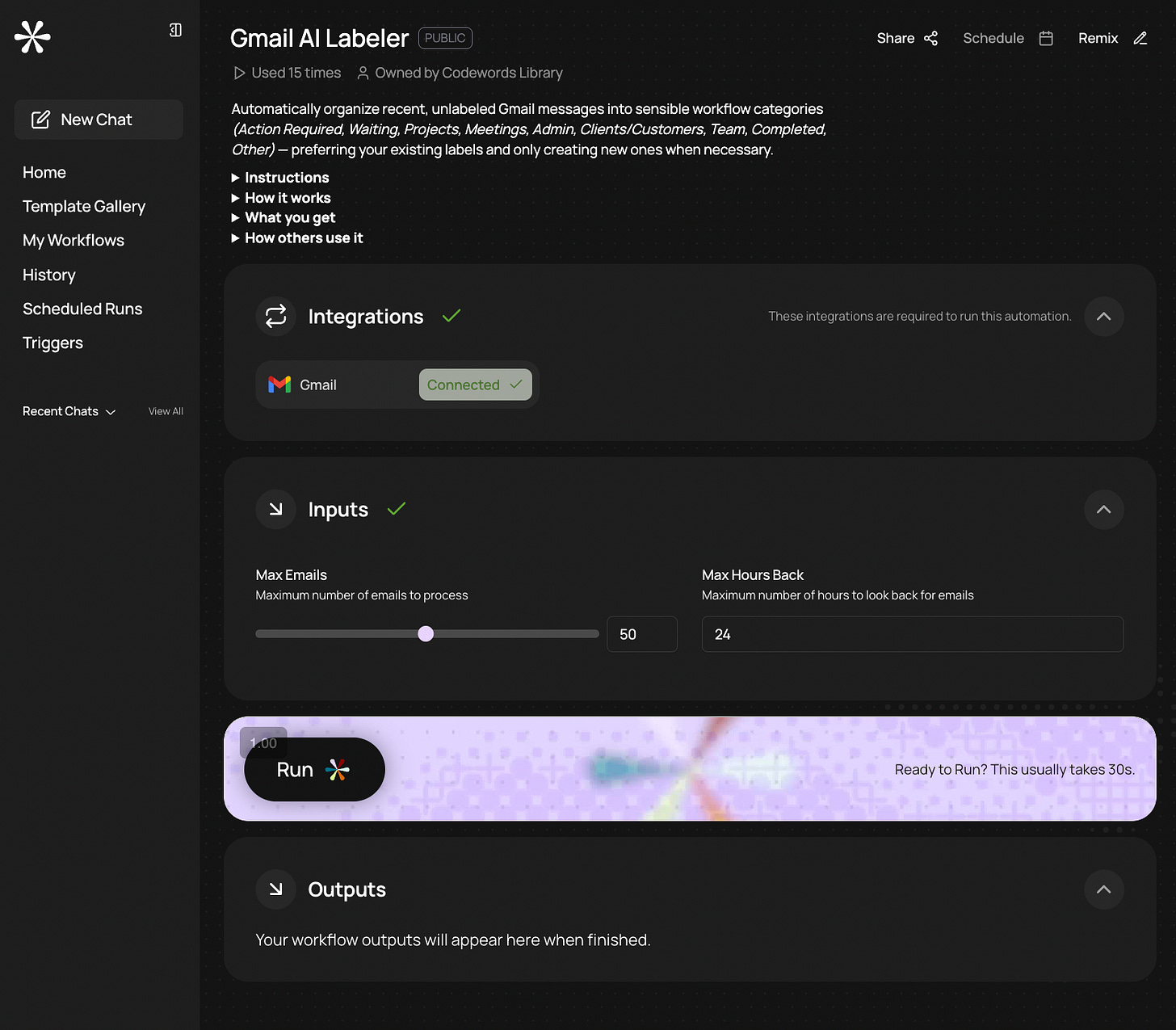Click View All recent chats
Viewport: 1176px width, 1030px height.
point(166,411)
